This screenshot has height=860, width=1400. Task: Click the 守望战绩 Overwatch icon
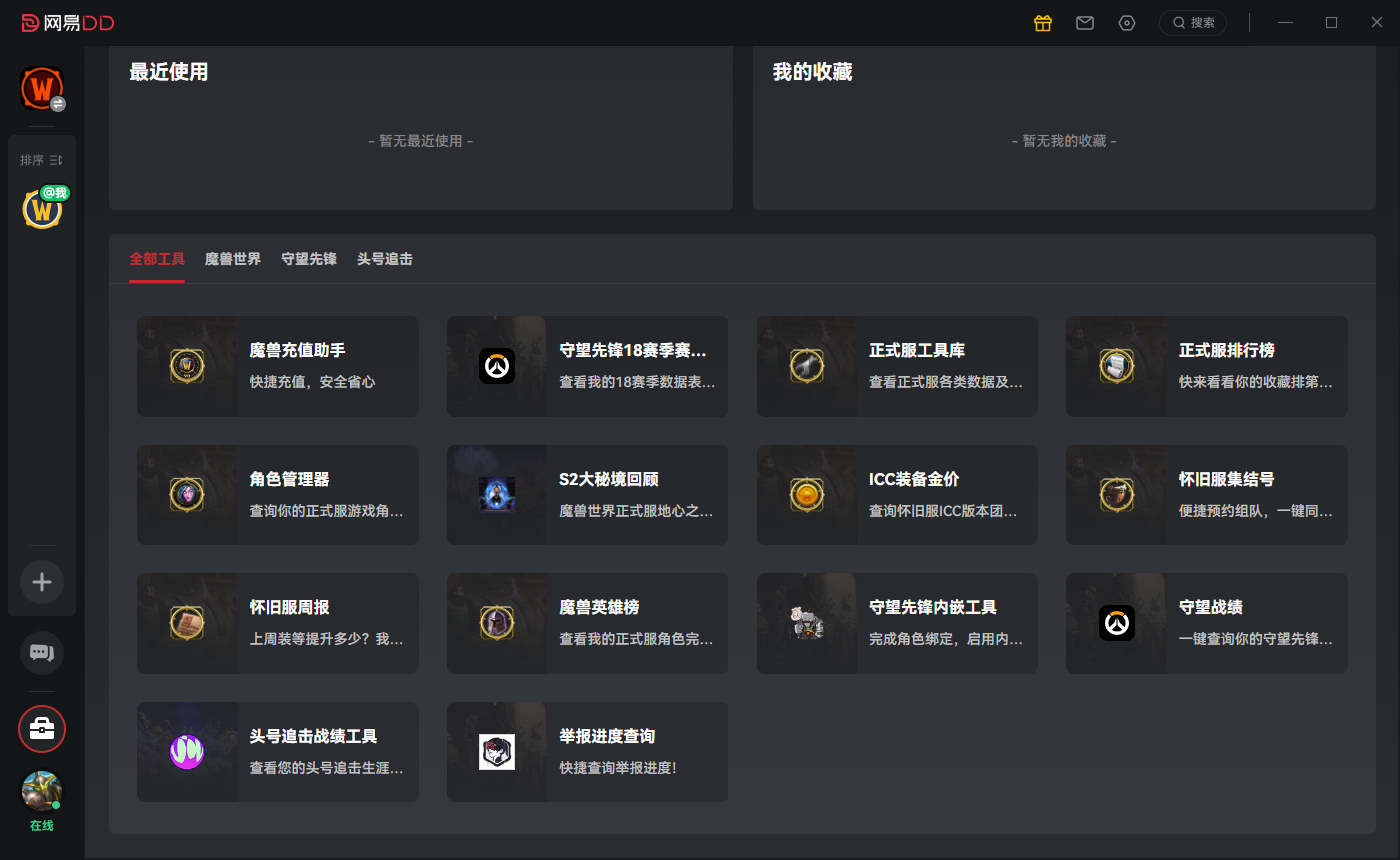coord(1116,623)
